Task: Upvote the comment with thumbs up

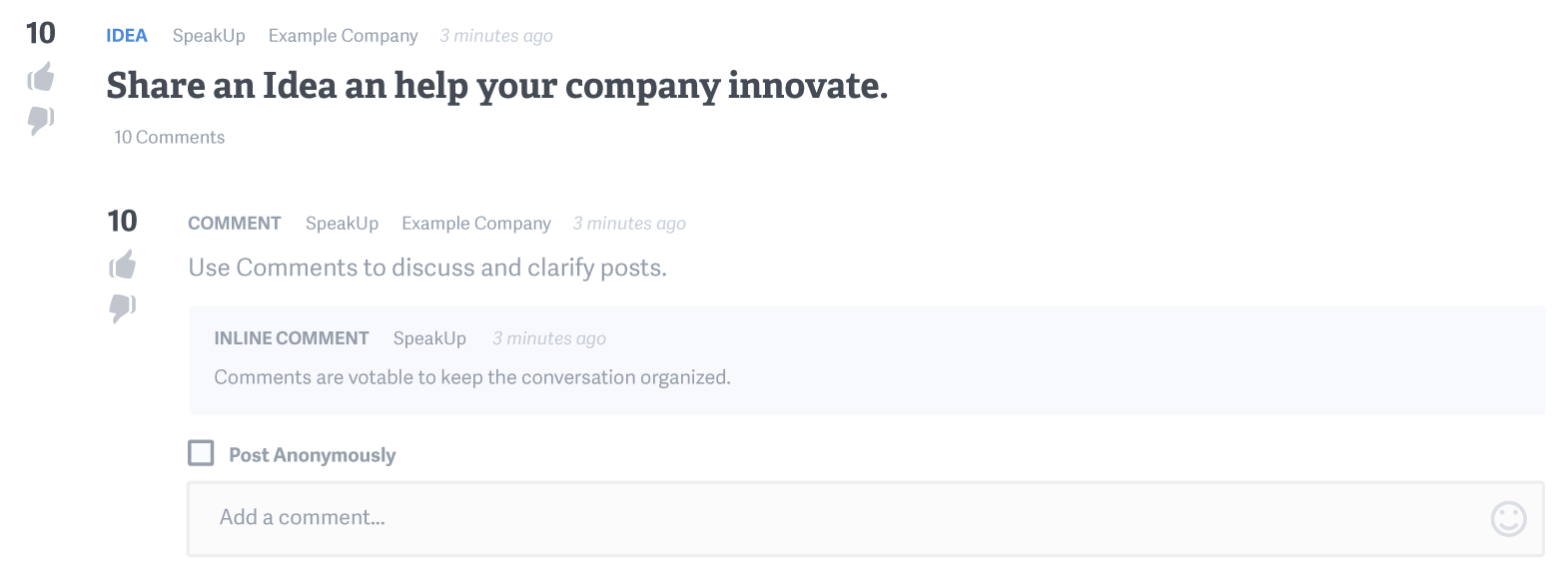Action: coord(123,265)
